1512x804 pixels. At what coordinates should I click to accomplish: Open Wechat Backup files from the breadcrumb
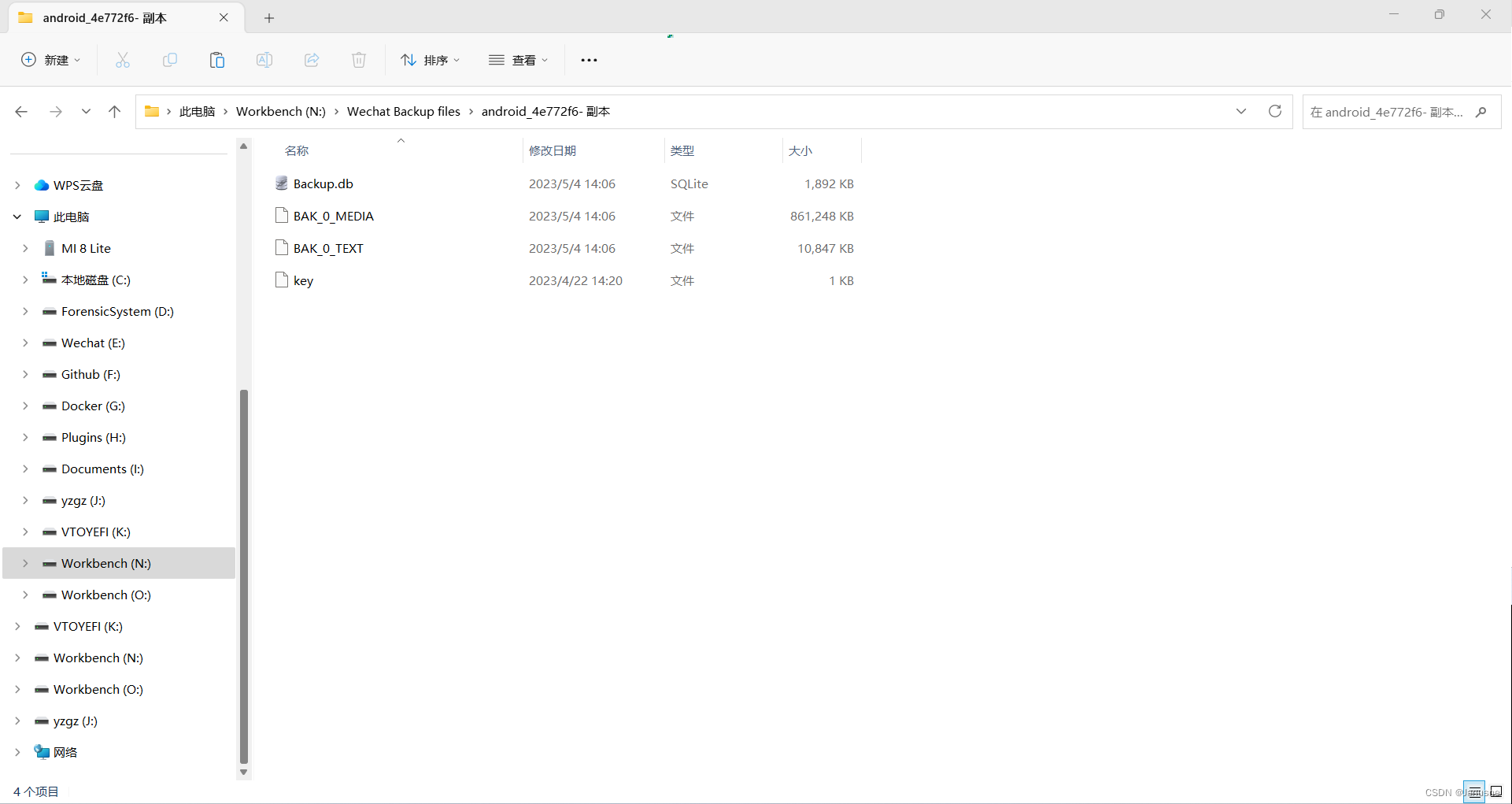(x=403, y=111)
